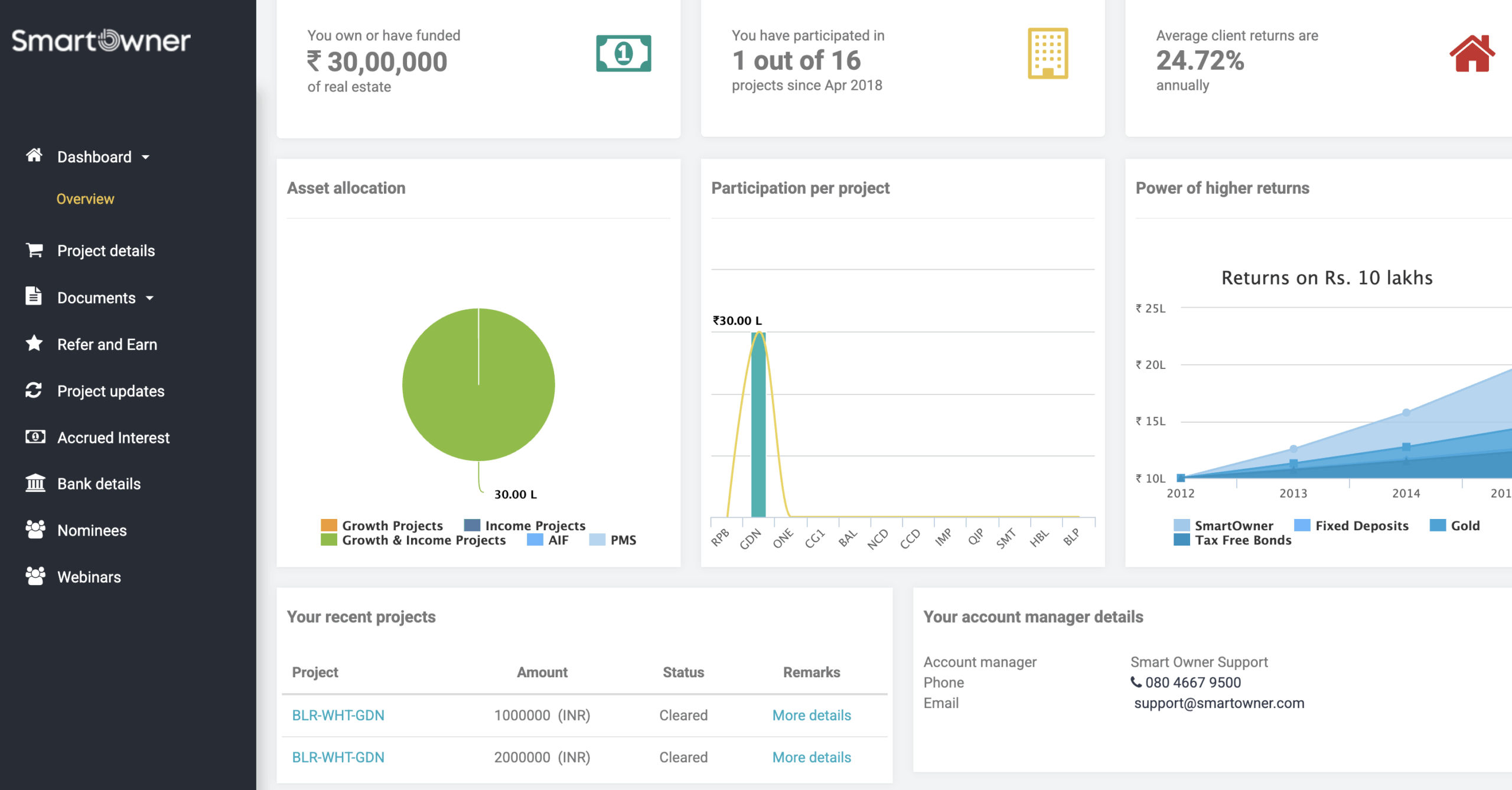1512x790 pixels.
Task: Toggle Growth Projects legend in Asset allocation
Action: click(392, 525)
